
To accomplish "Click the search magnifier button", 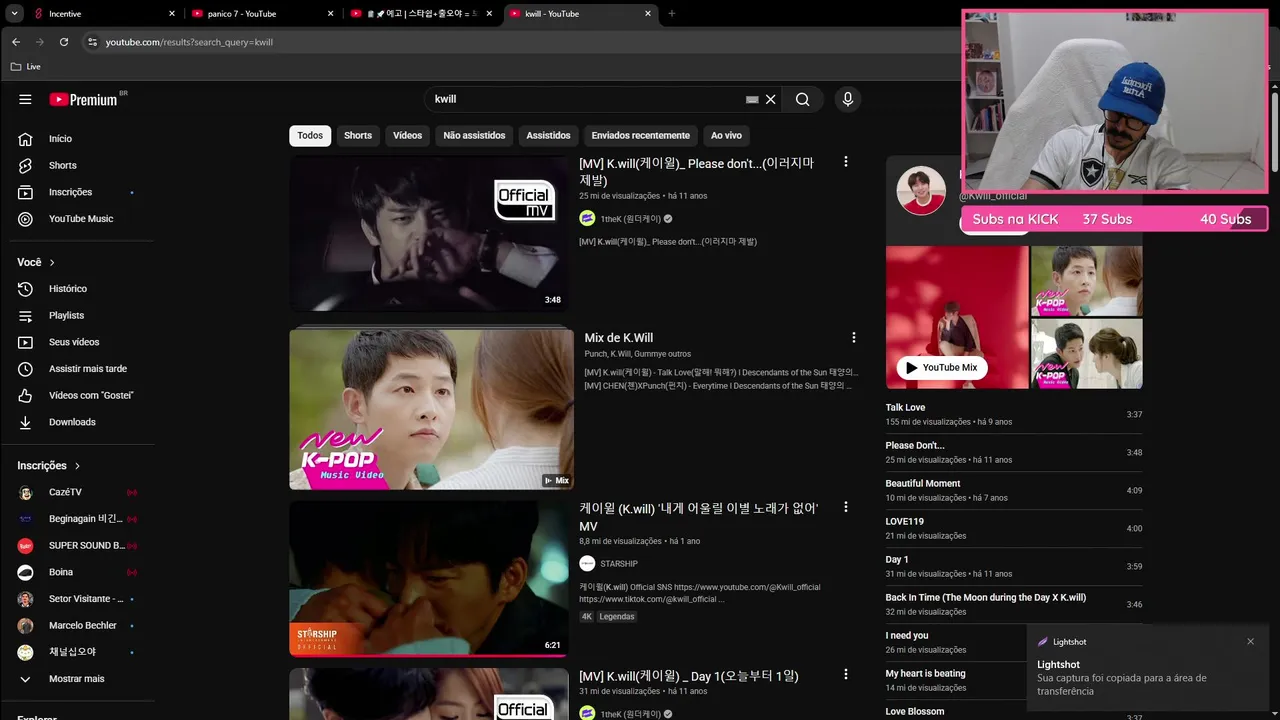I will [802, 99].
